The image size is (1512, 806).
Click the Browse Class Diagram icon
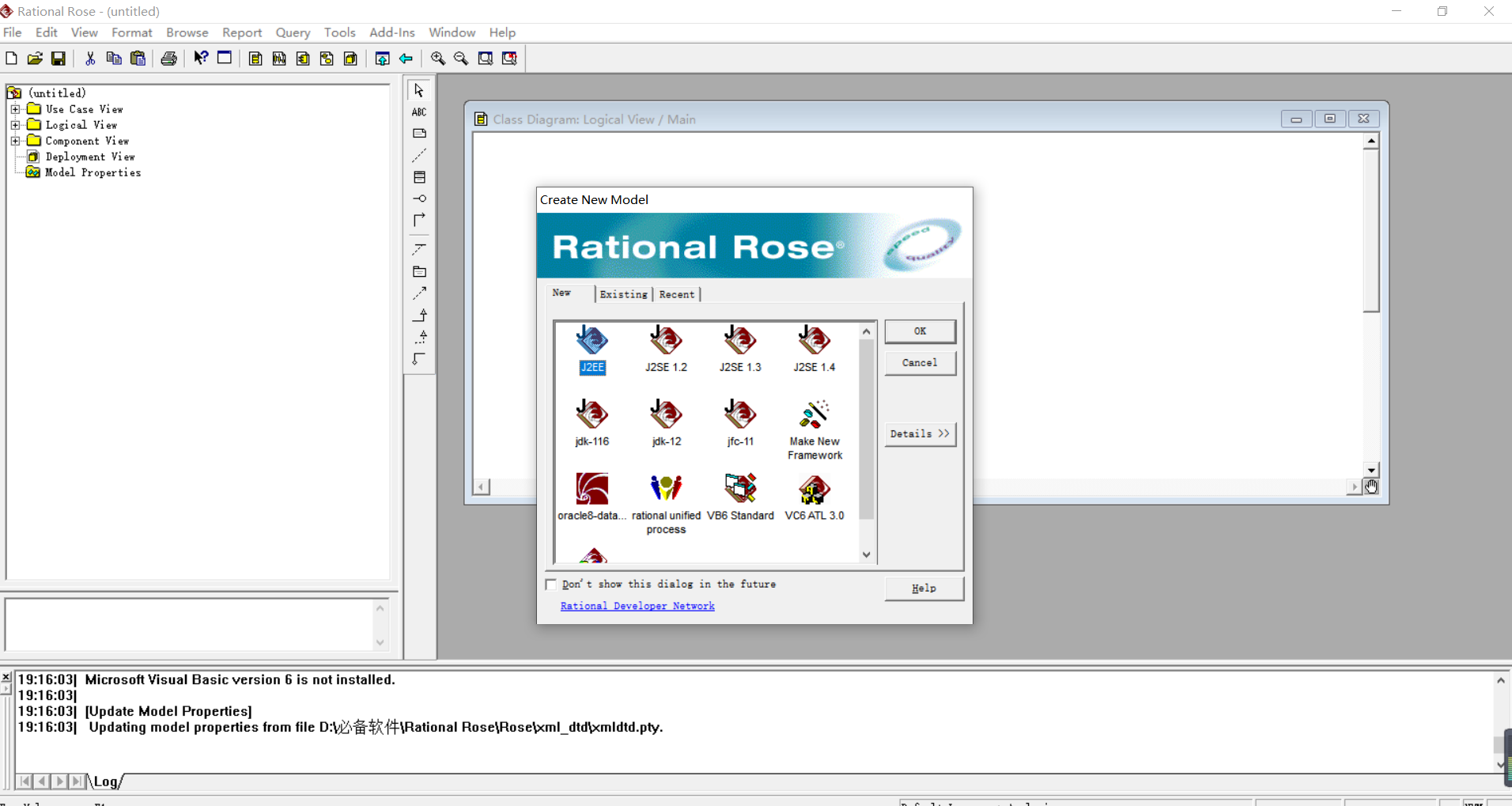click(x=255, y=59)
